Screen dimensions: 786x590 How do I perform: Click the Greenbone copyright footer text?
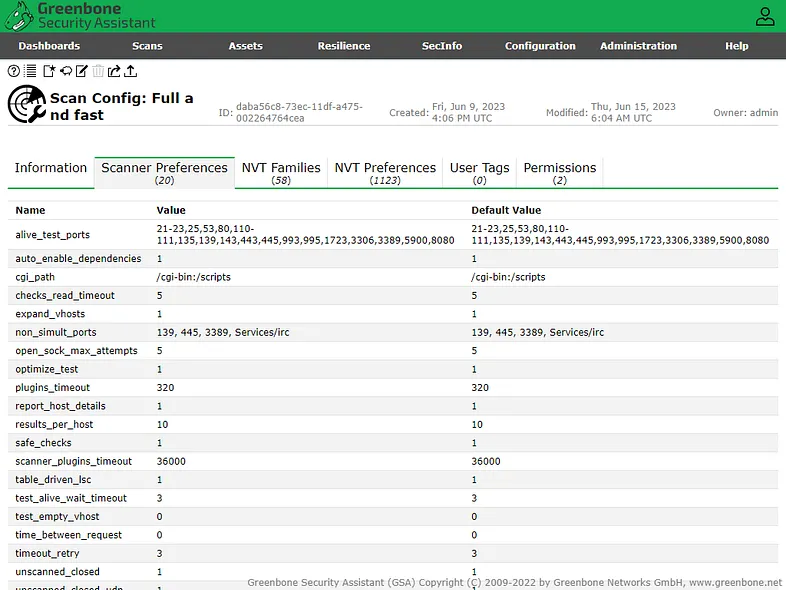pos(514,582)
